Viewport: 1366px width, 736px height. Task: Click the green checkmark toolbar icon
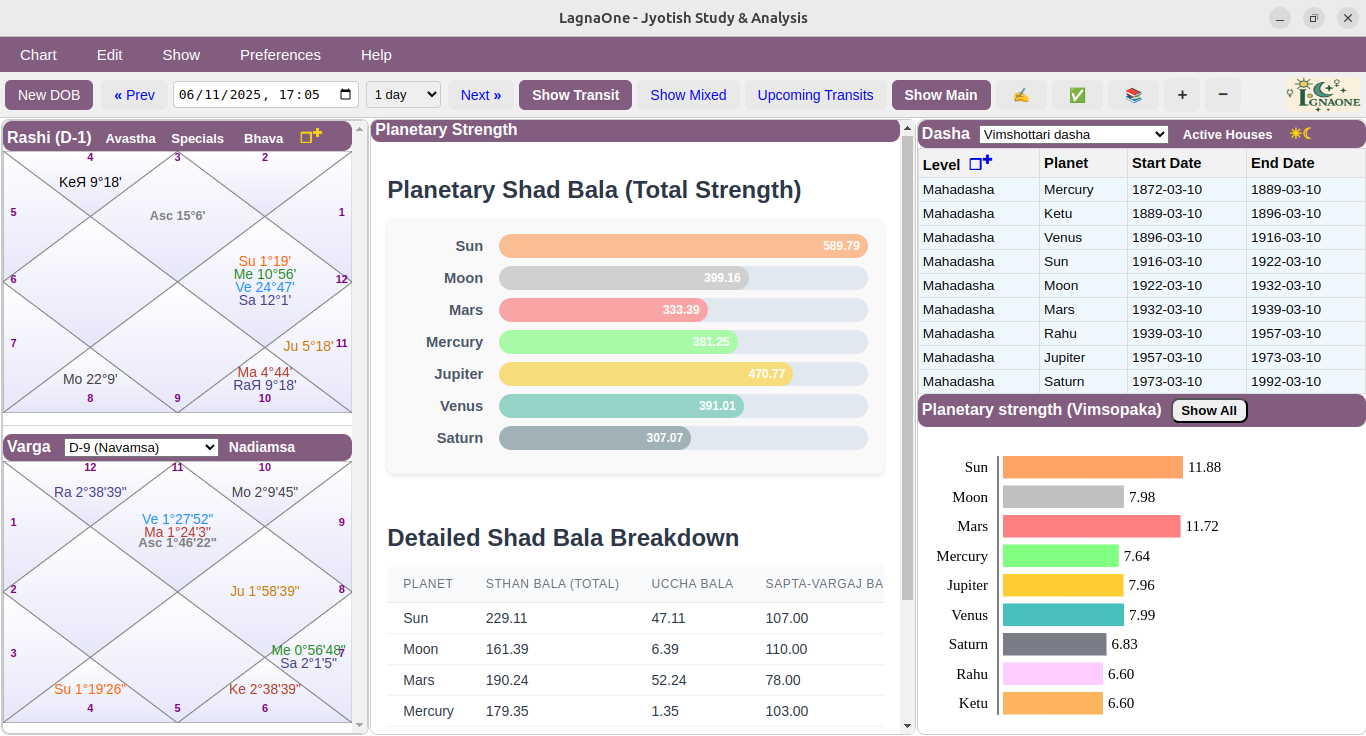tap(1077, 95)
